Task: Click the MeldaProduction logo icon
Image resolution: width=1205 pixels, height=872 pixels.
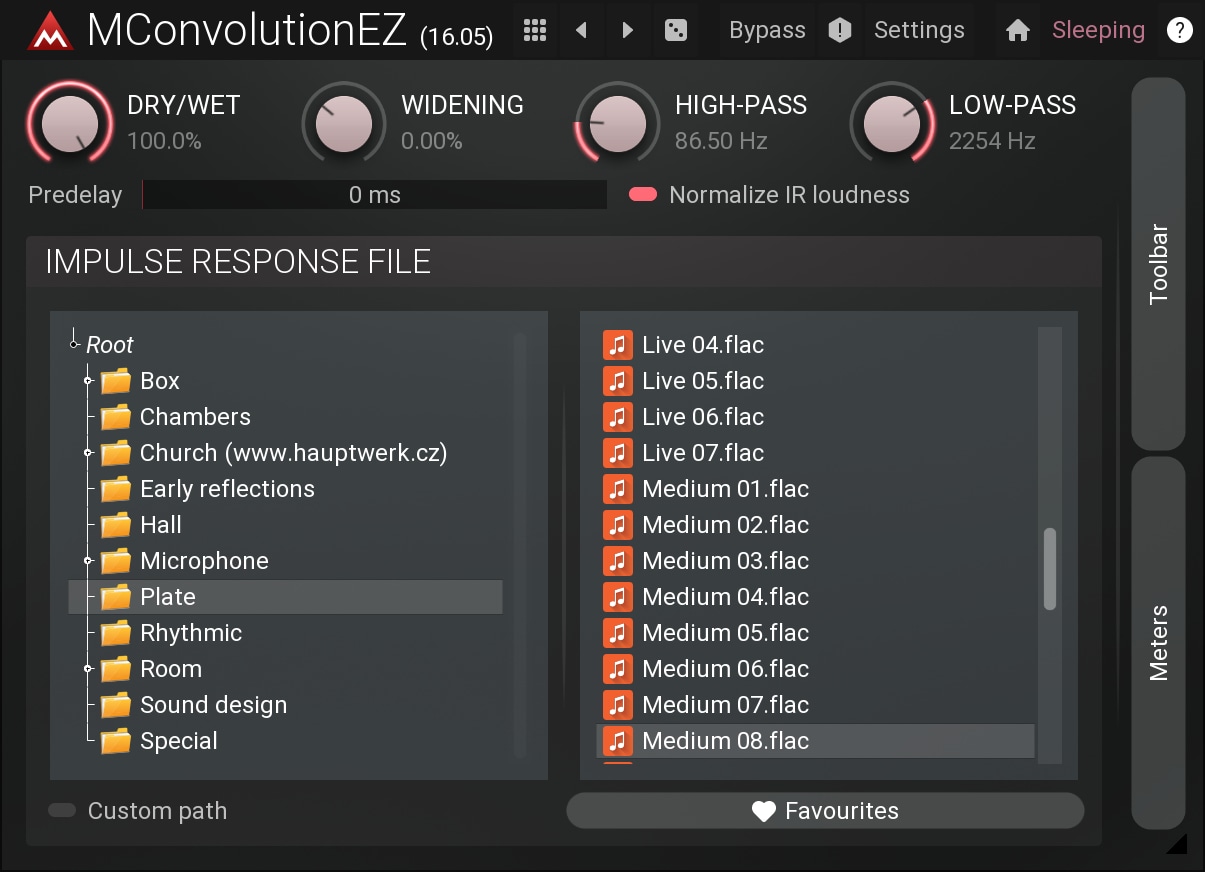Action: pos(50,30)
